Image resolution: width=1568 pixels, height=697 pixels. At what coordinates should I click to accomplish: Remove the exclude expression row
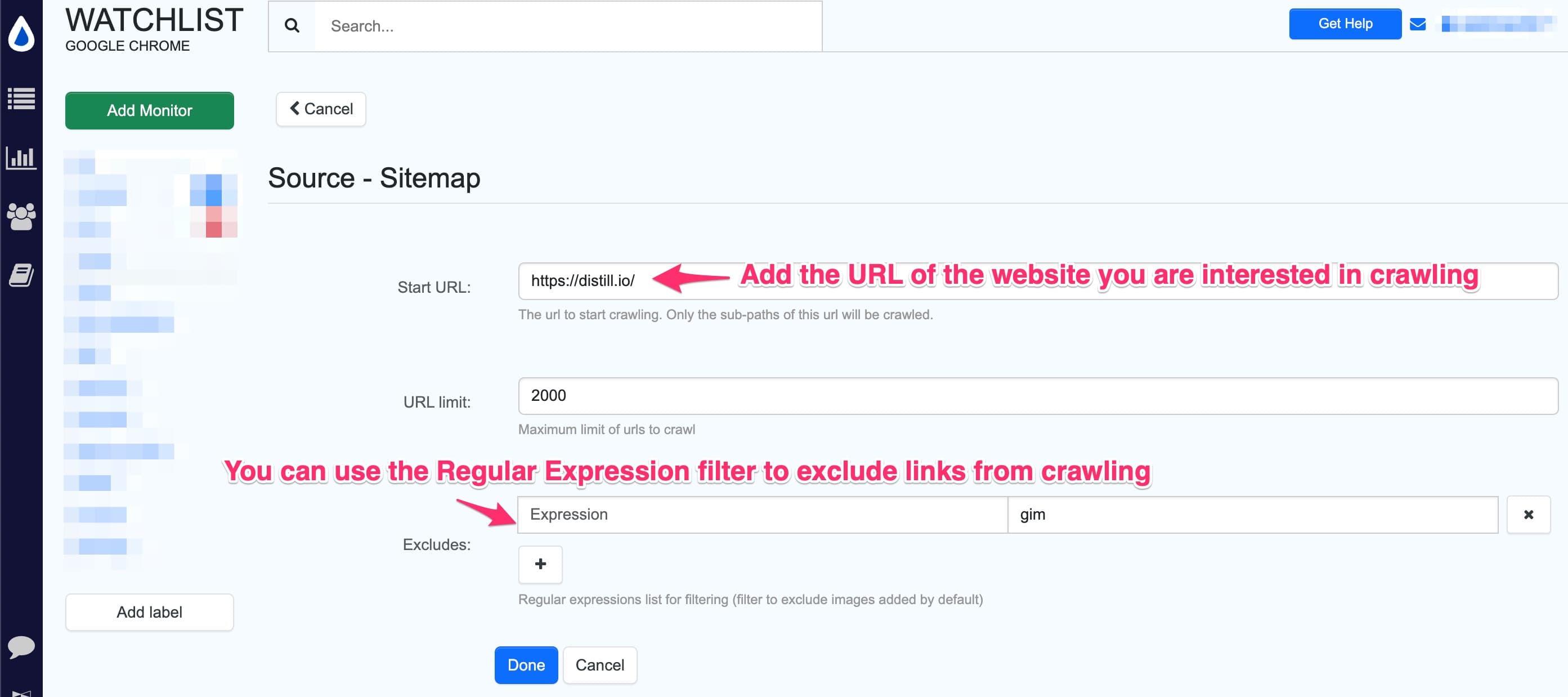[x=1529, y=515]
